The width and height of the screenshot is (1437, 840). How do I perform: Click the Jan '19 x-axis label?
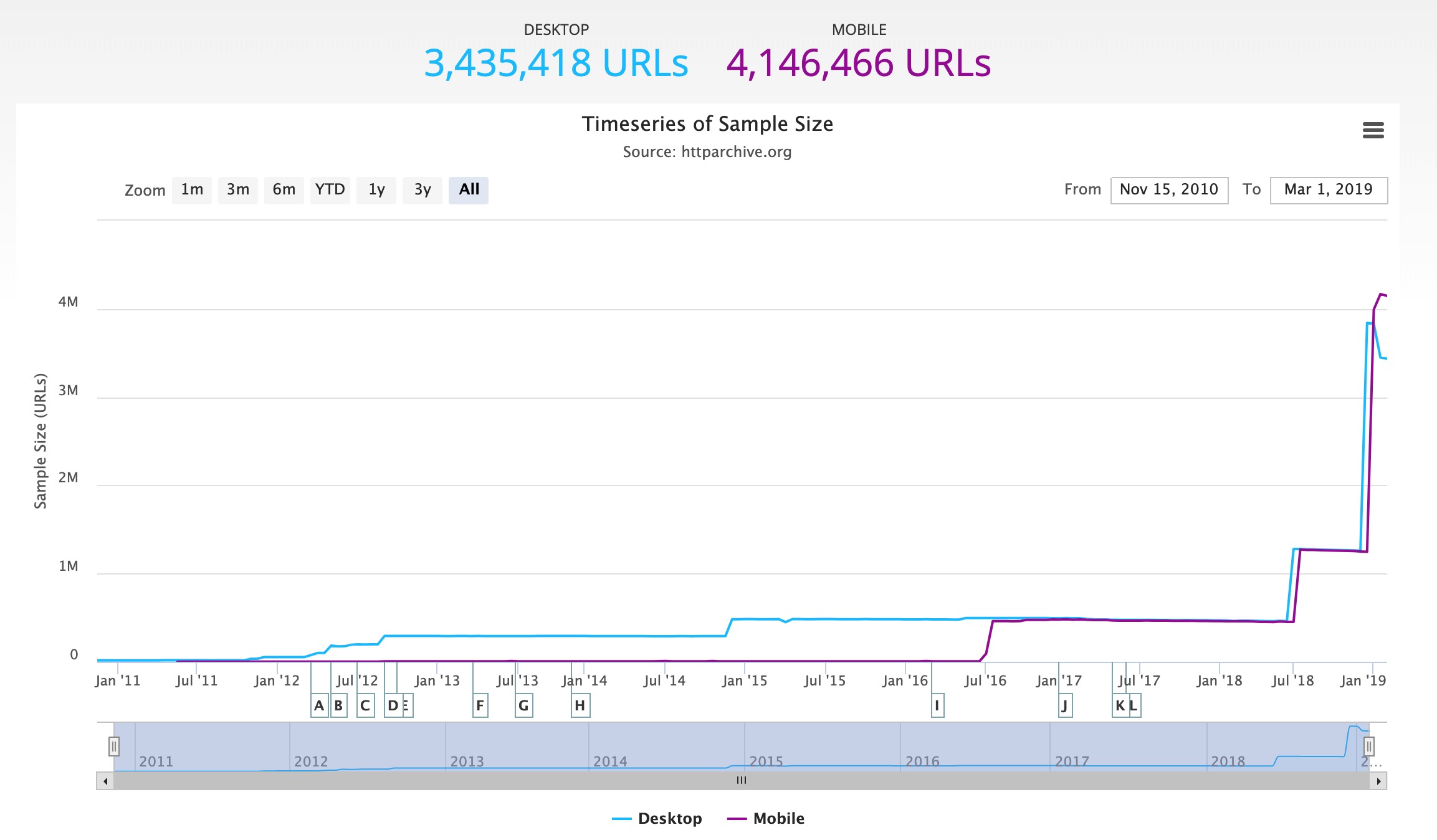[x=1363, y=680]
